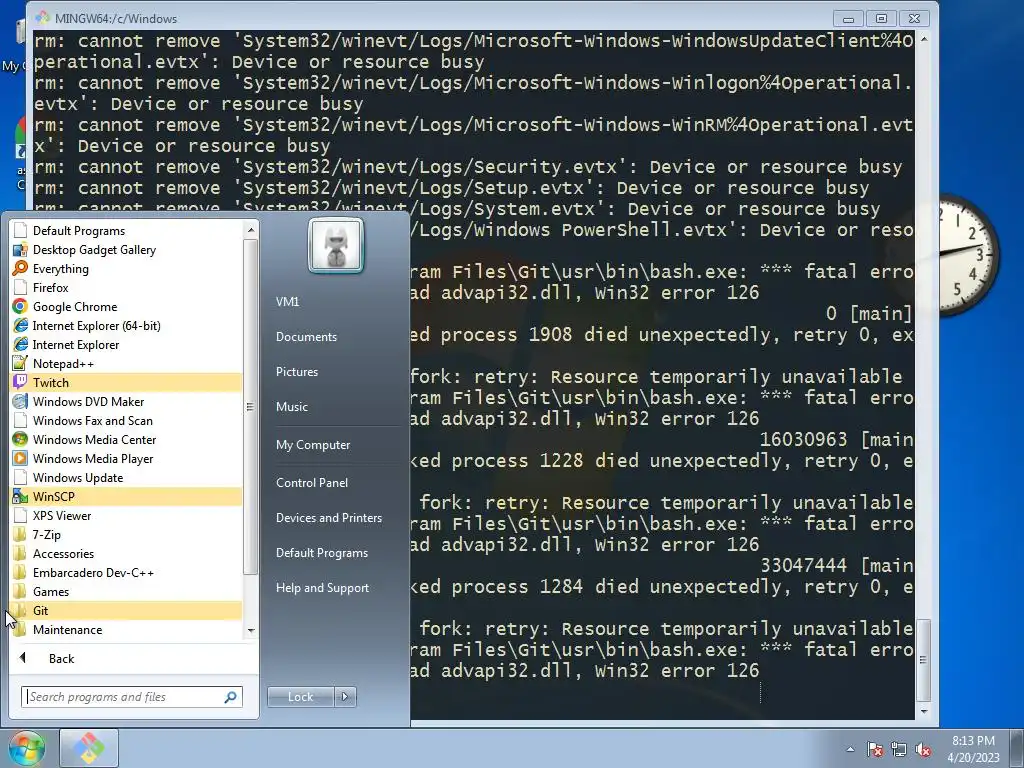Open Internet Explorer (64-bit) icon
1024x768 pixels.
coord(20,325)
